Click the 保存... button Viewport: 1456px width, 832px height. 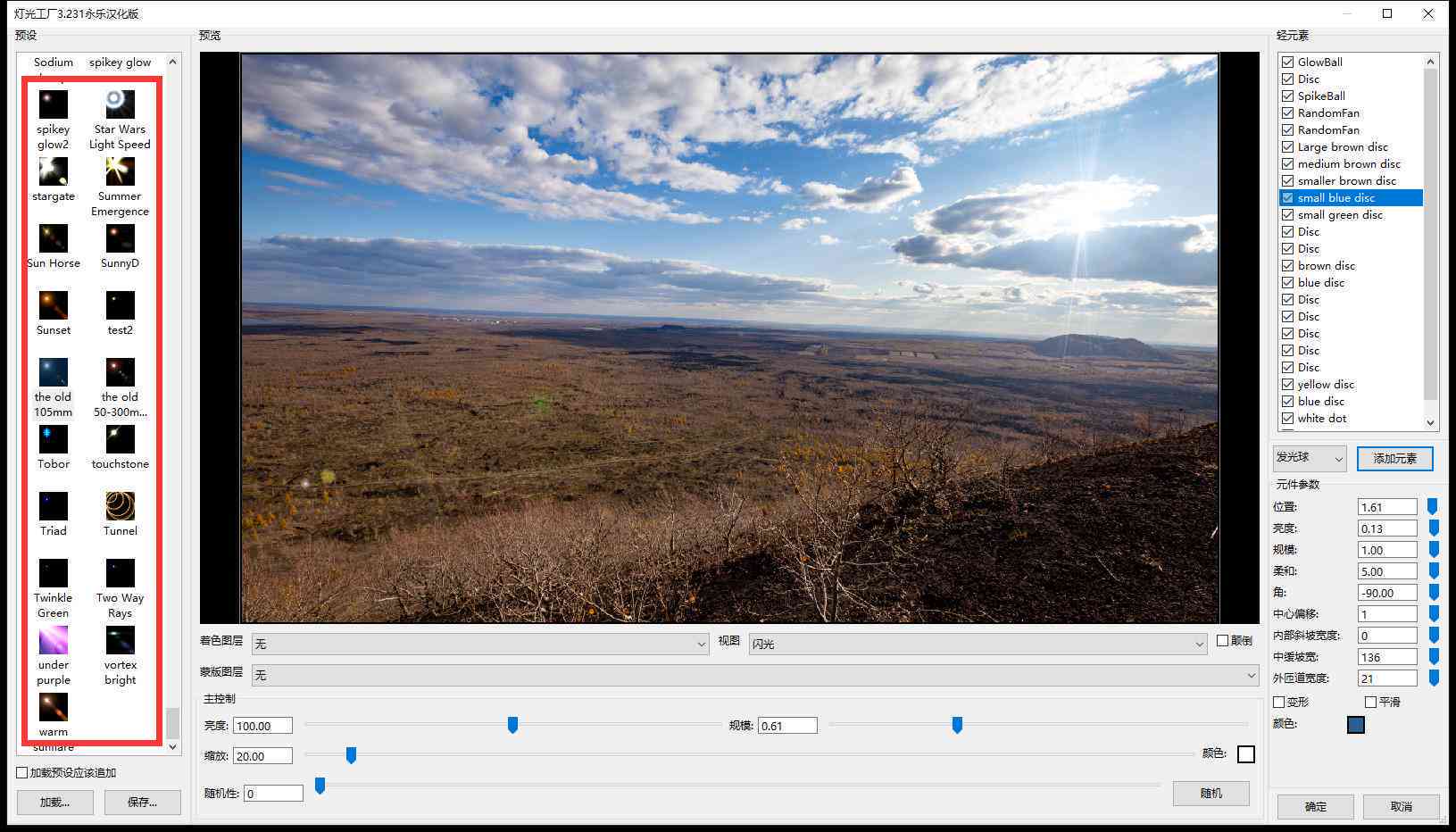pos(143,803)
